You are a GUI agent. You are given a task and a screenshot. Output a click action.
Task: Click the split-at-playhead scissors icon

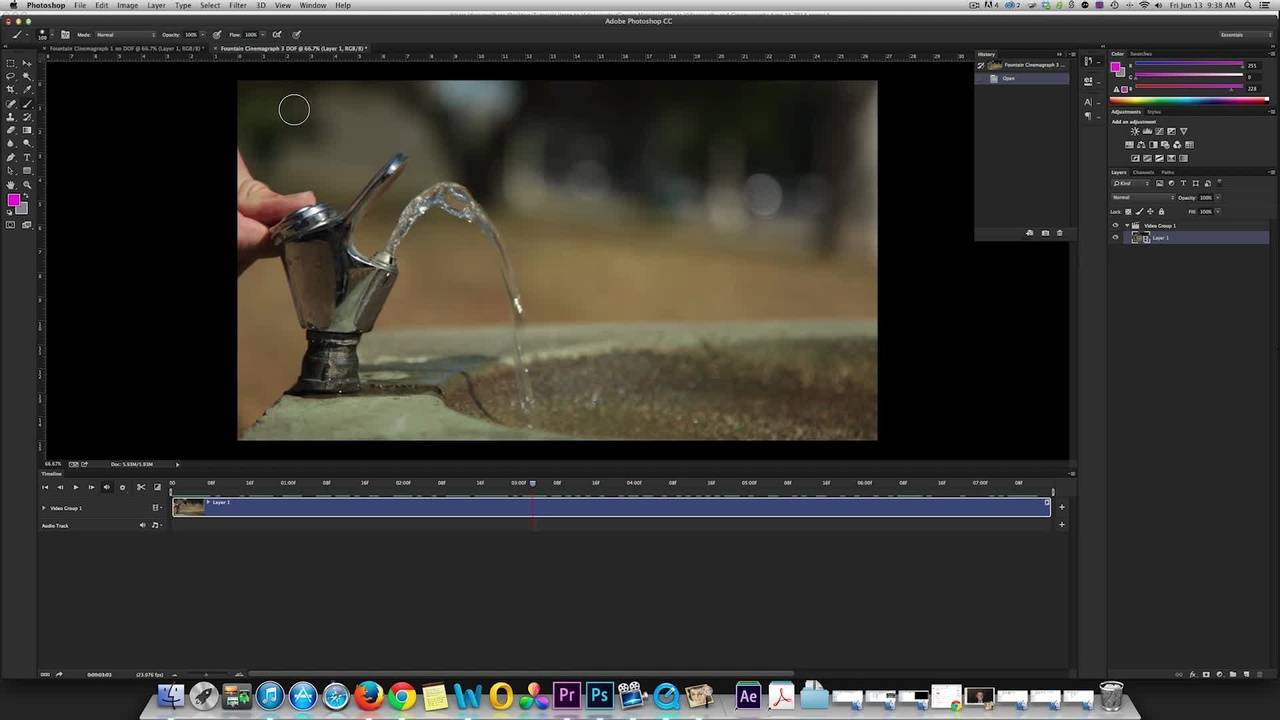(141, 487)
